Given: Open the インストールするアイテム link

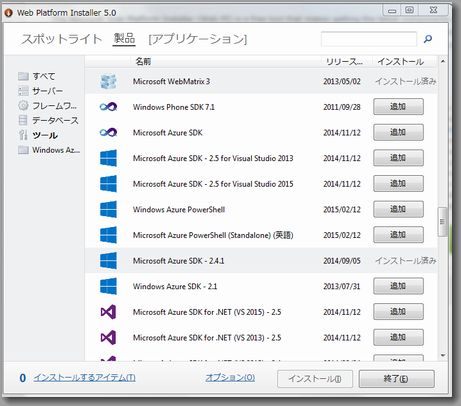Looking at the screenshot, I should point(84,378).
